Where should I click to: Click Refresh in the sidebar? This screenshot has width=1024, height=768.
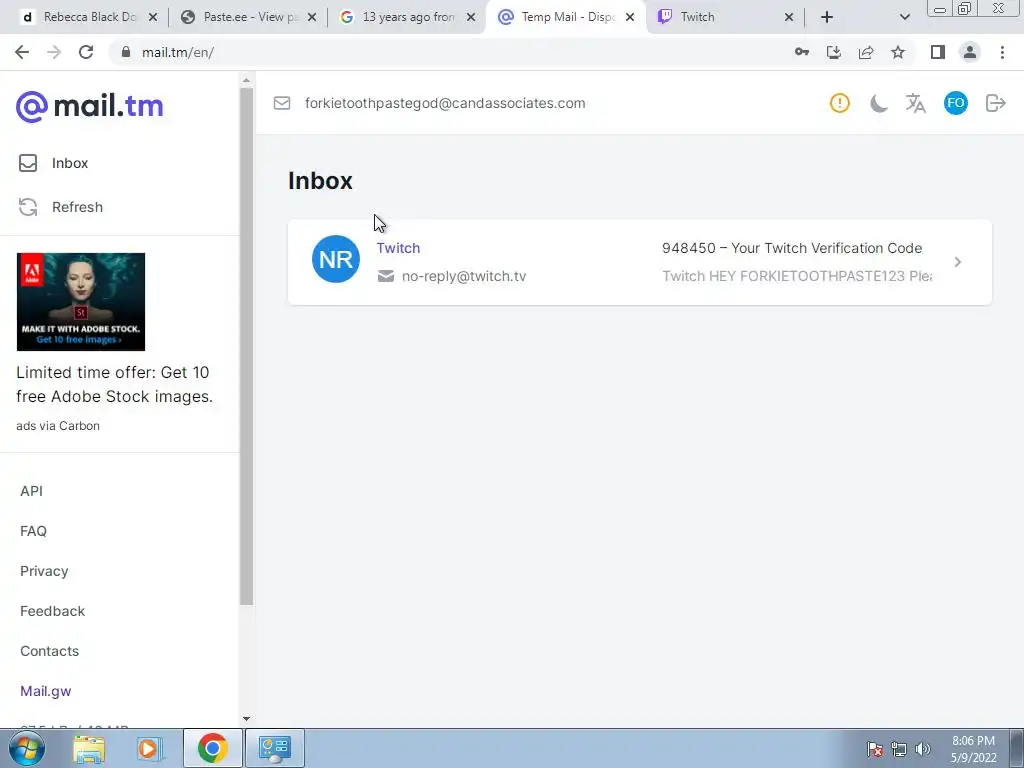pyautogui.click(x=78, y=207)
